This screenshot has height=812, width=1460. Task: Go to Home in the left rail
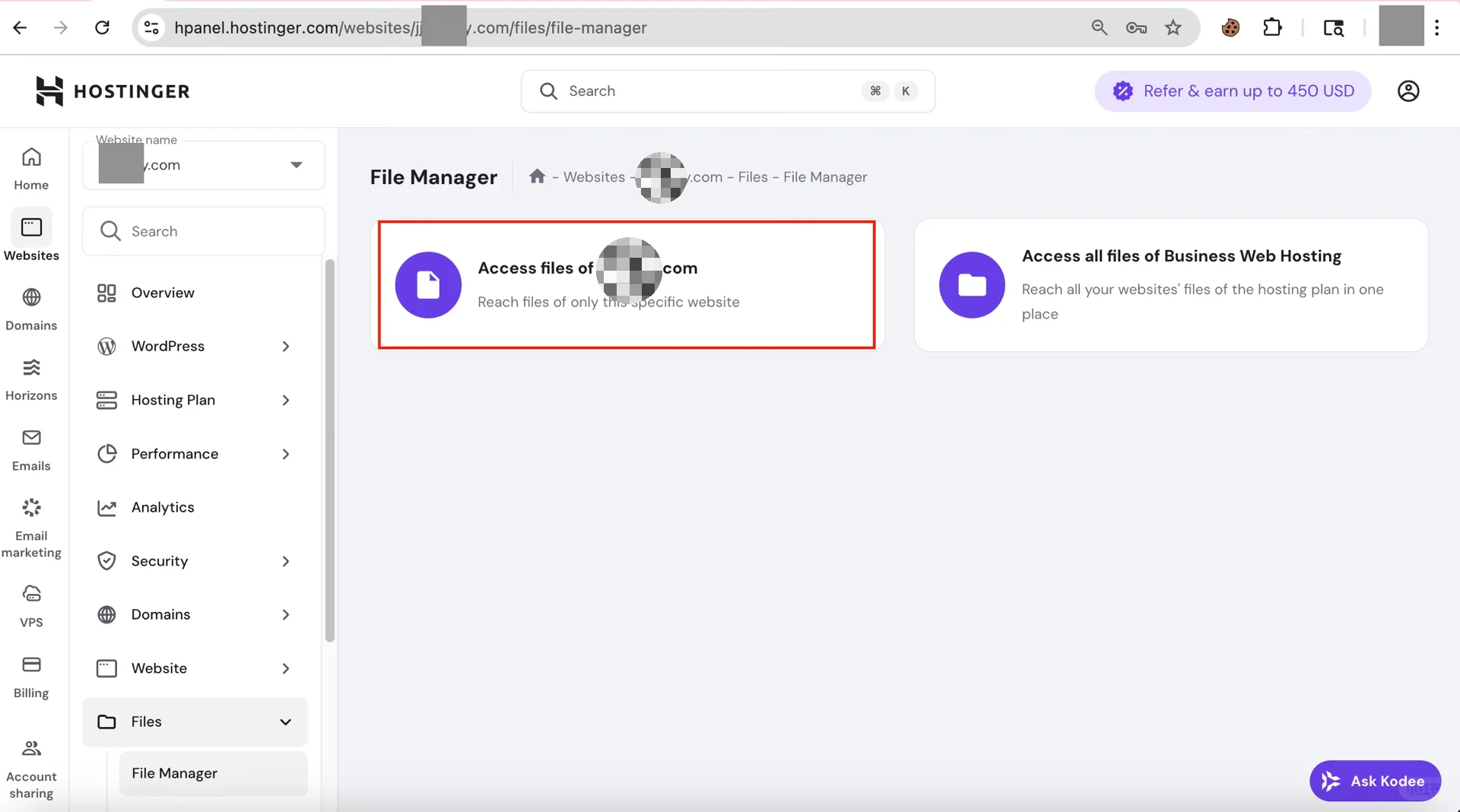click(x=31, y=170)
